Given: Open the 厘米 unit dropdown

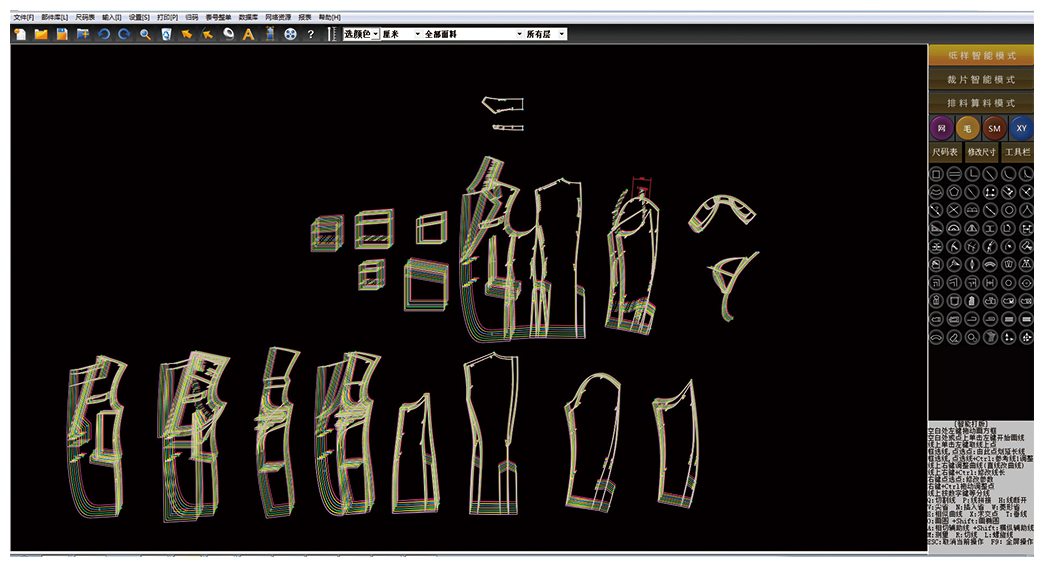Looking at the screenshot, I should coord(401,34).
